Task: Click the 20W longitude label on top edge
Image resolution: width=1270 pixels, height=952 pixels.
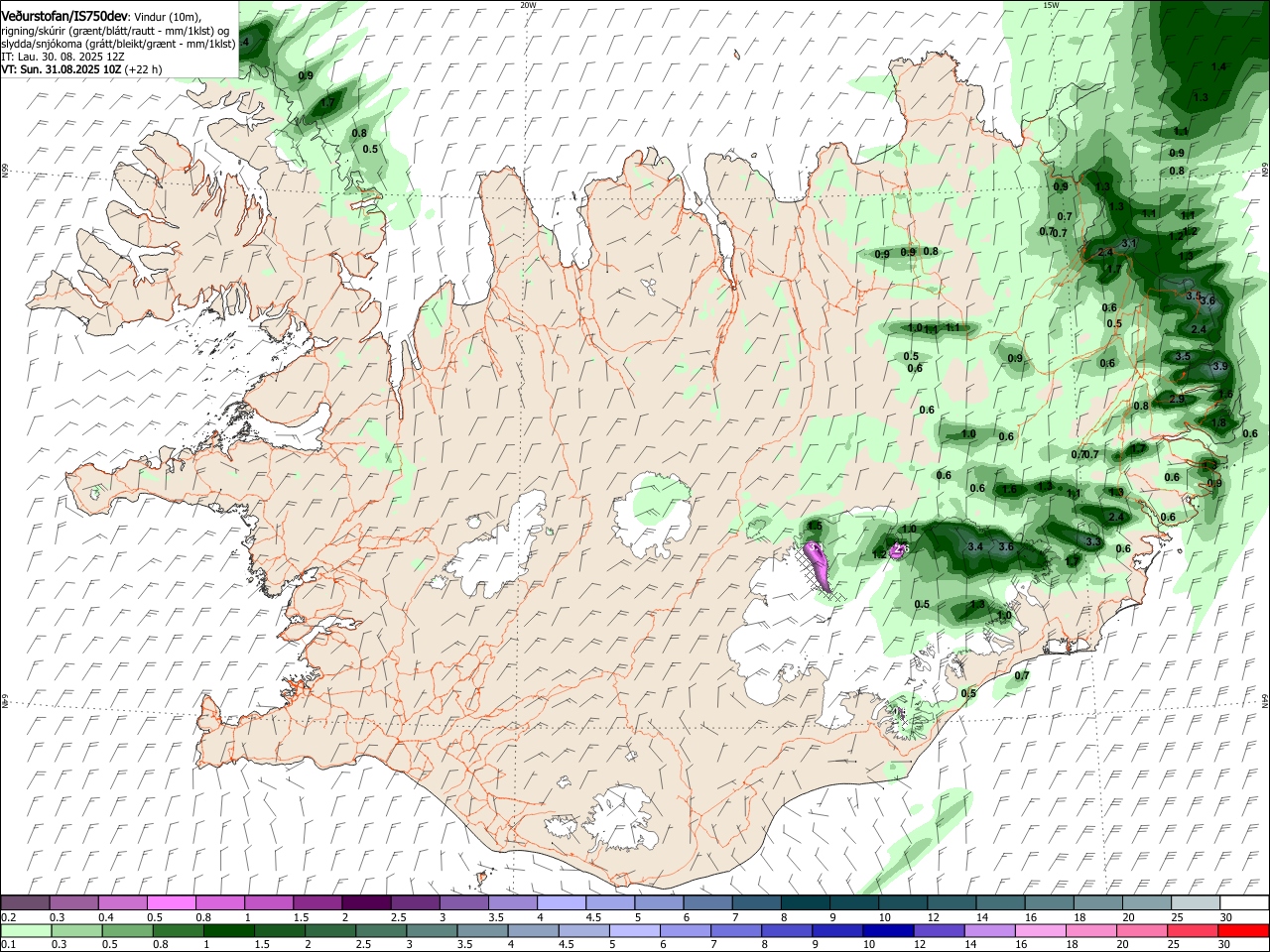Action: point(528,5)
